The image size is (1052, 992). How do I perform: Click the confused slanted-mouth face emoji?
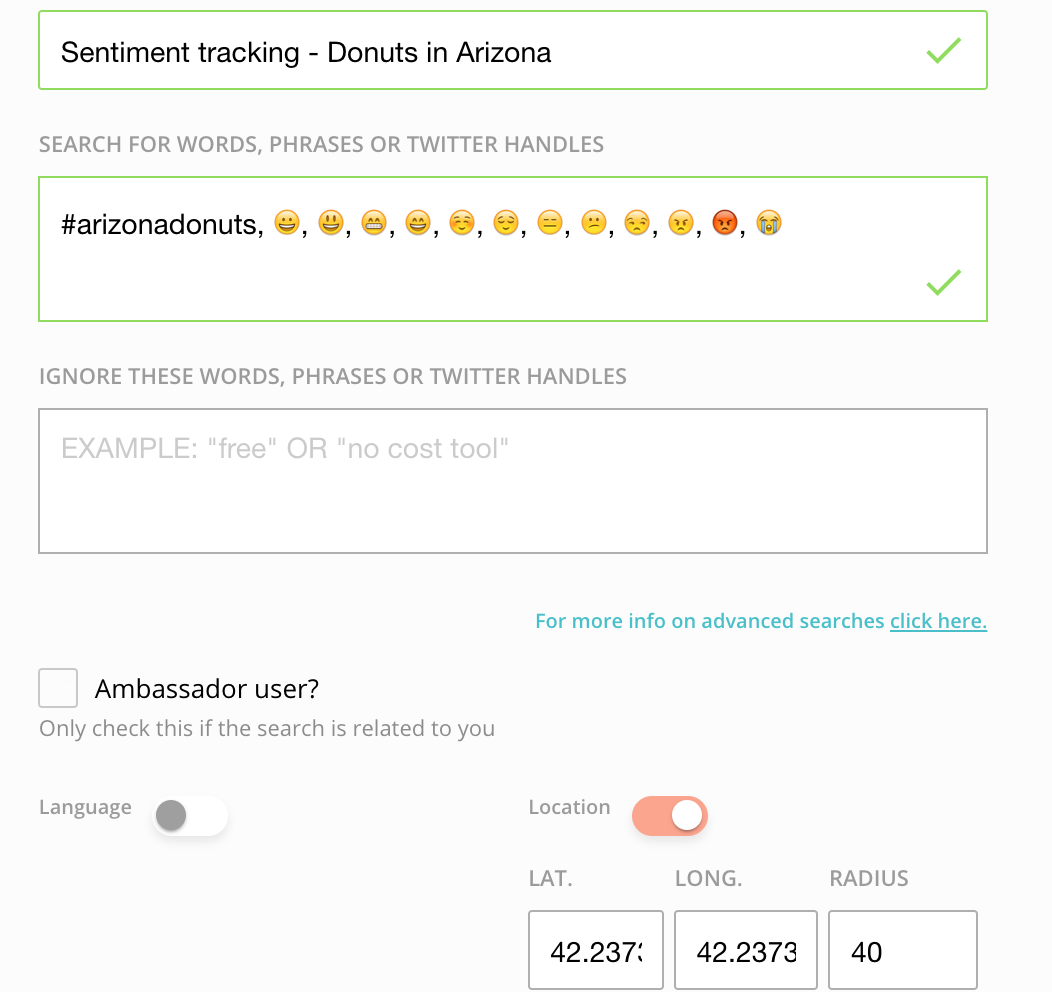pos(592,223)
